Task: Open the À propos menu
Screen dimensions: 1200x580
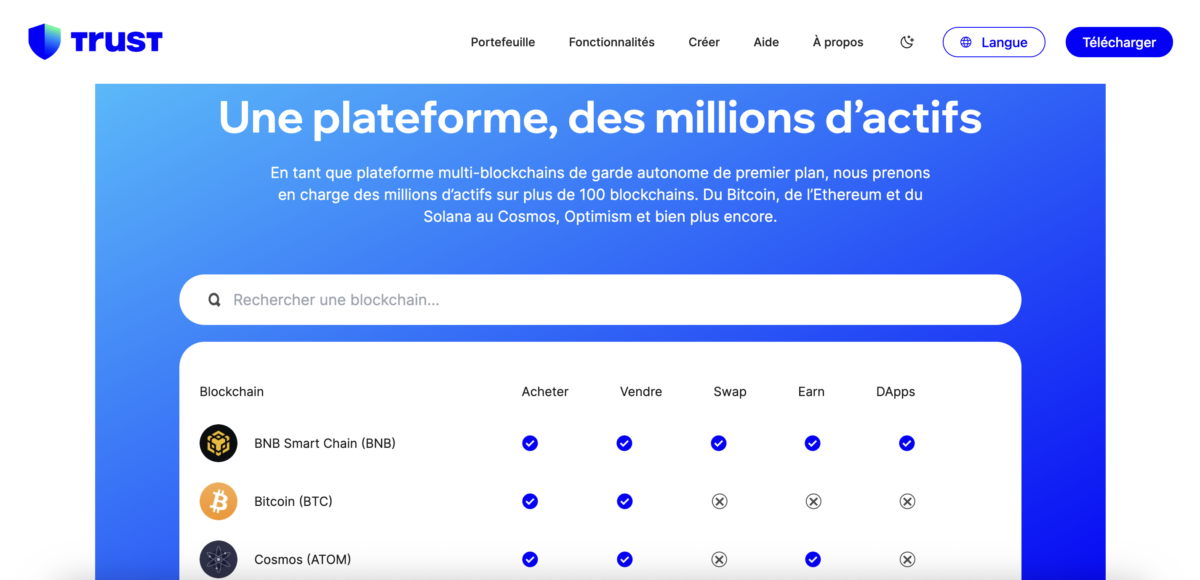Action: [x=838, y=42]
